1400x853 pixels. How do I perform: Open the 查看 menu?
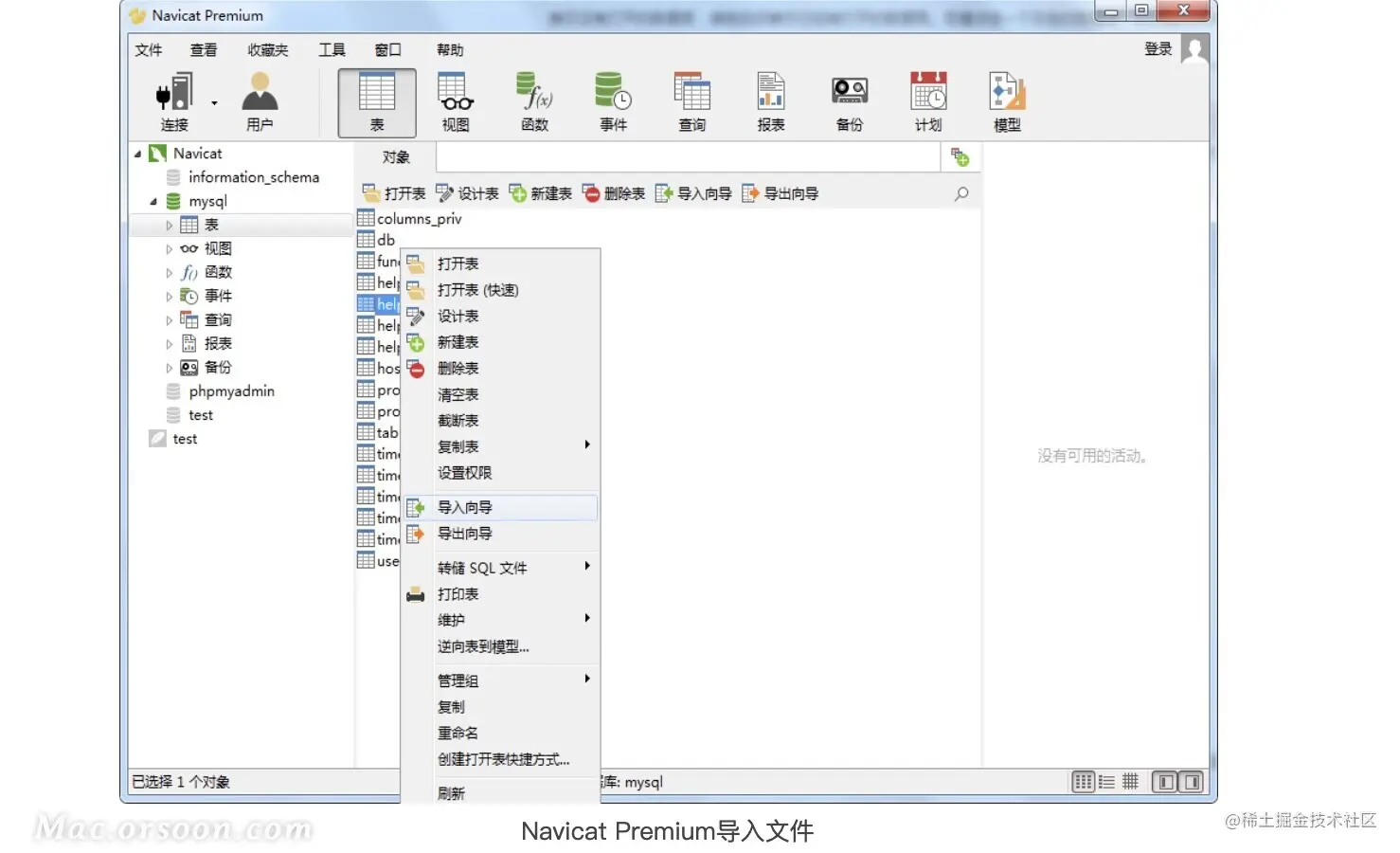click(204, 50)
